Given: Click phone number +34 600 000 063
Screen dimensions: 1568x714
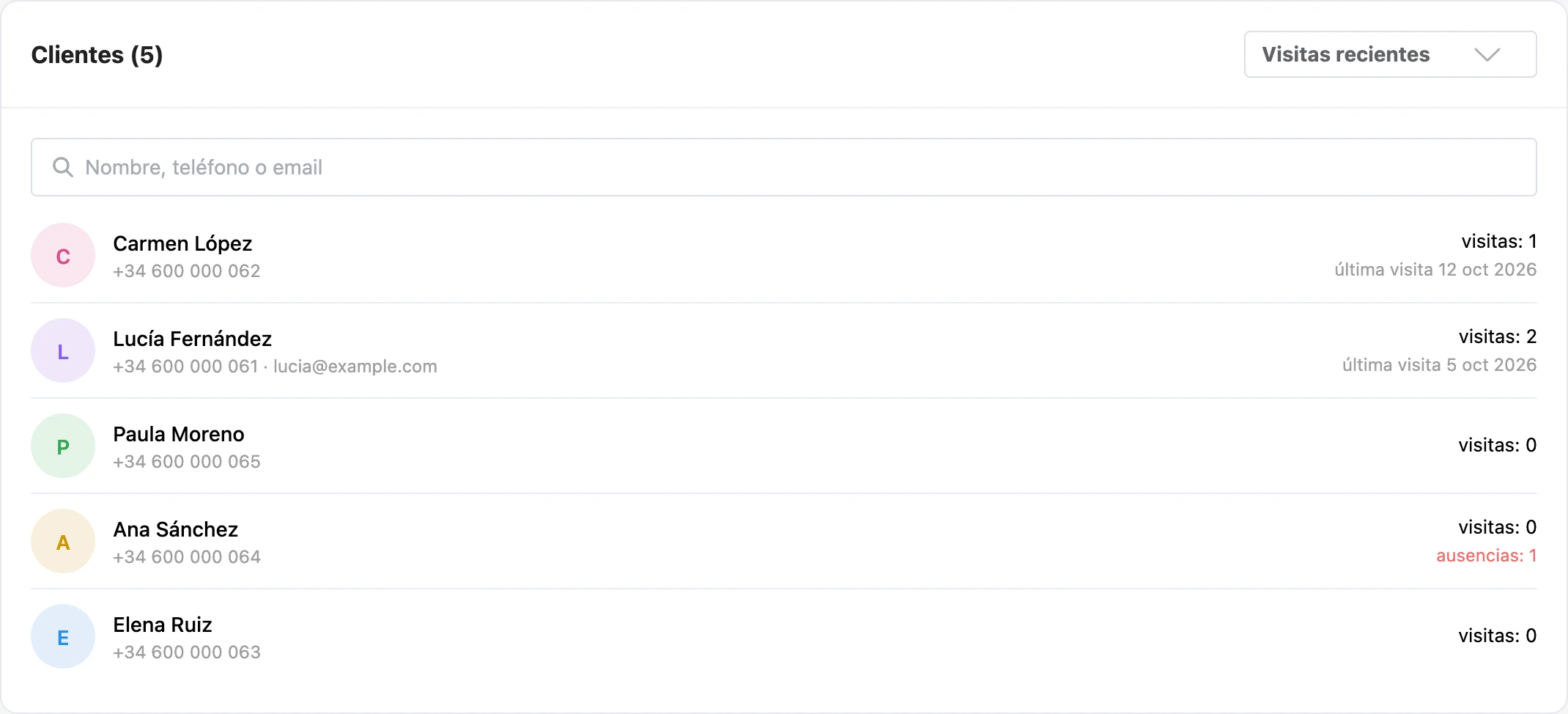Looking at the screenshot, I should tap(187, 652).
